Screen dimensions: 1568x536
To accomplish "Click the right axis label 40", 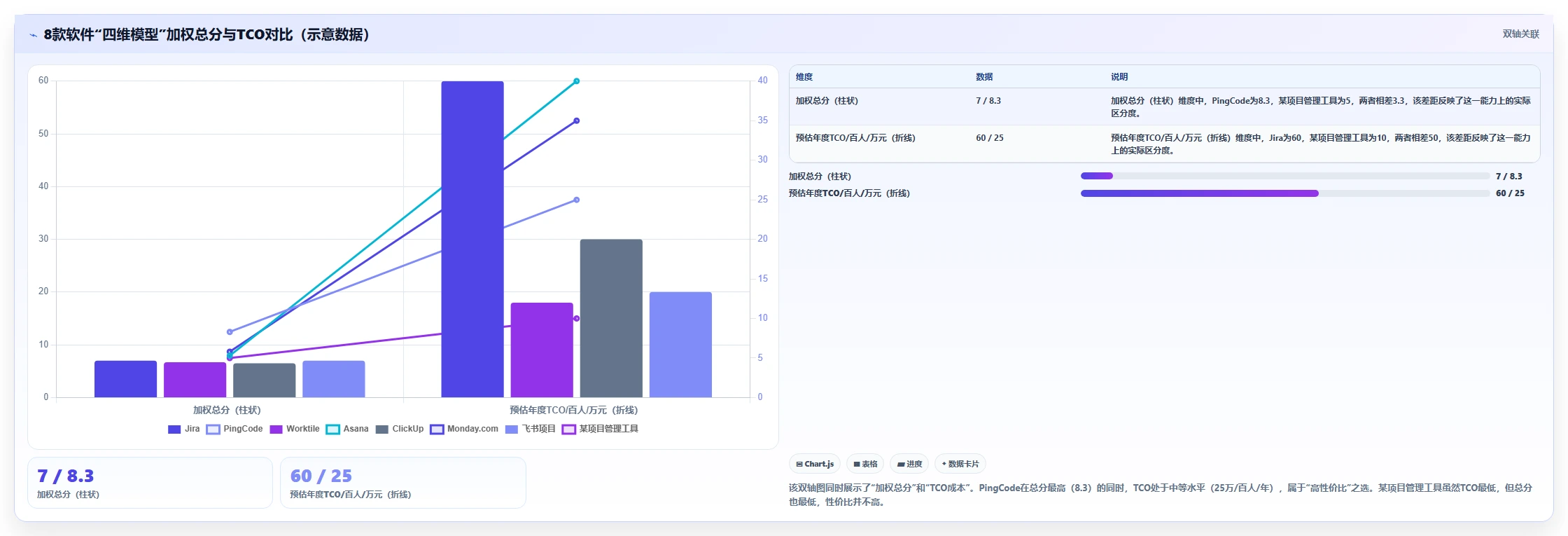I will point(762,81).
